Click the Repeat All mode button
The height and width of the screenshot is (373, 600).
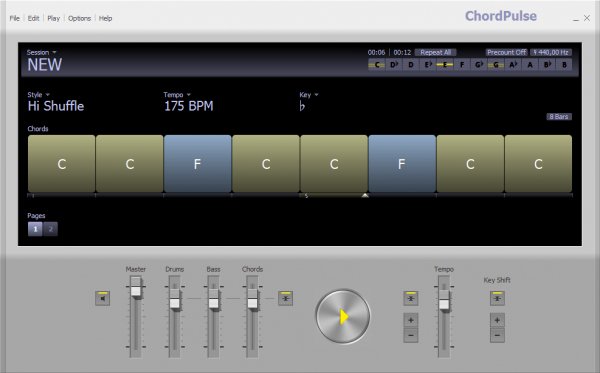[435, 52]
